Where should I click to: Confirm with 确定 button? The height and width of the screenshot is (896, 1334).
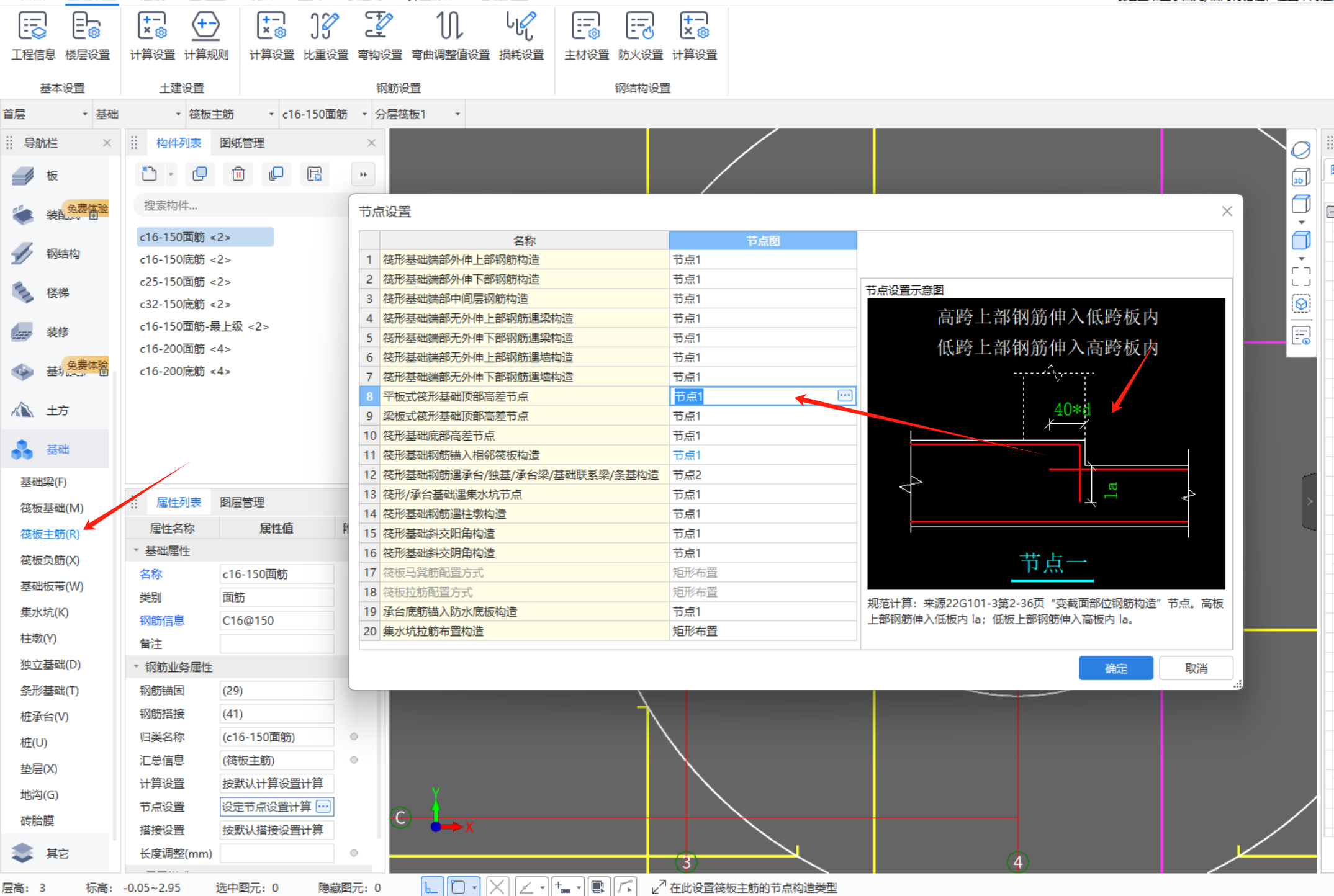(x=1115, y=668)
